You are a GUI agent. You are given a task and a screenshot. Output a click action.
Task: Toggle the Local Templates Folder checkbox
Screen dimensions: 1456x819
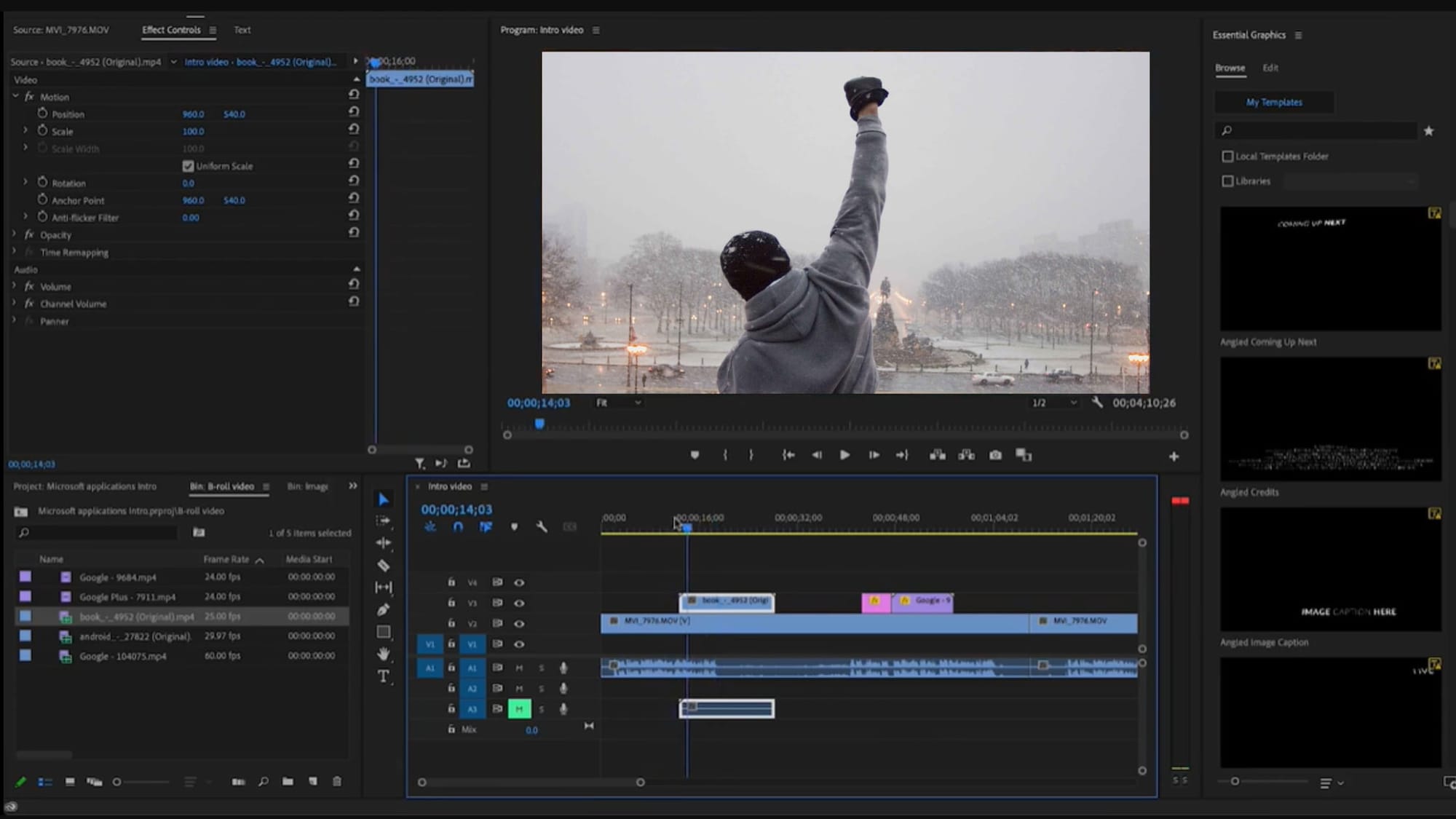pyautogui.click(x=1227, y=157)
